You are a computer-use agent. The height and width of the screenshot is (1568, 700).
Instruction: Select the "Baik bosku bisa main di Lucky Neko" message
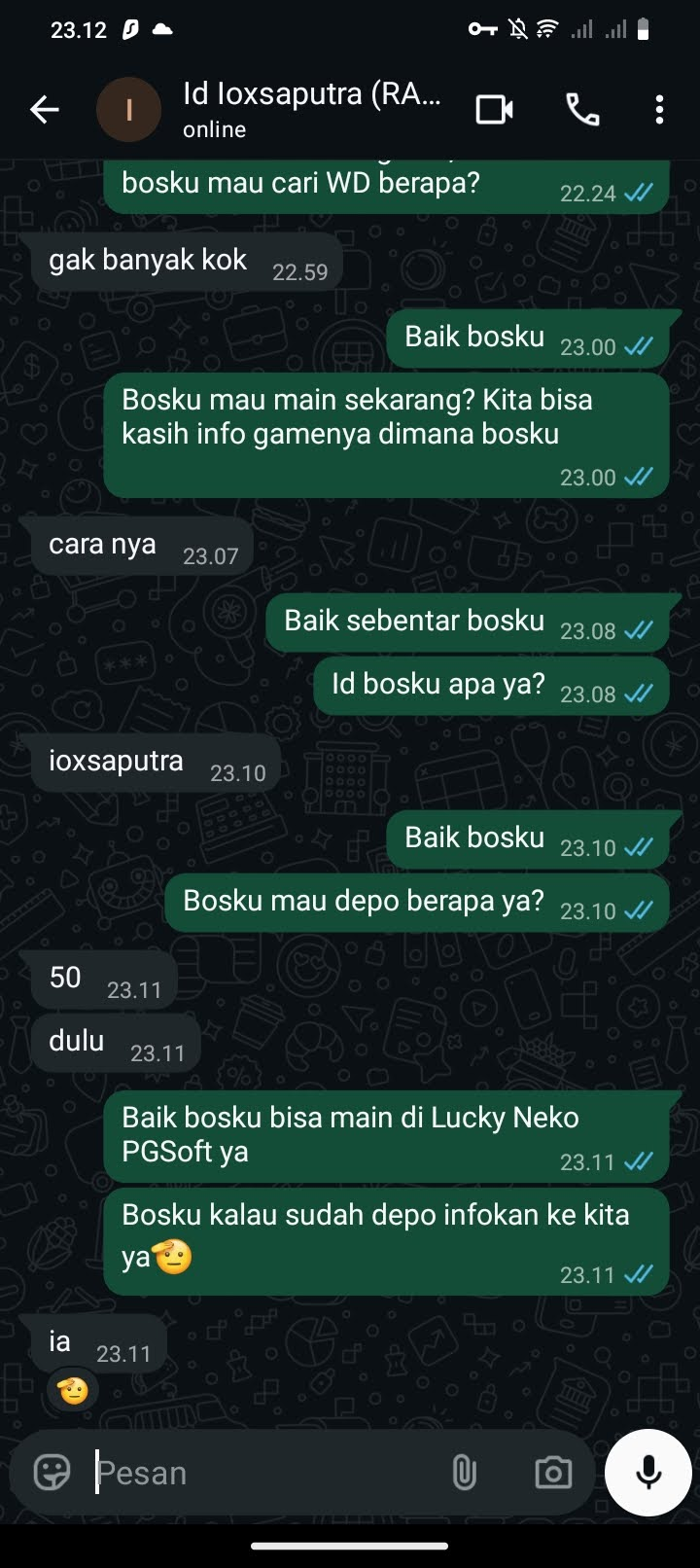coord(386,1136)
